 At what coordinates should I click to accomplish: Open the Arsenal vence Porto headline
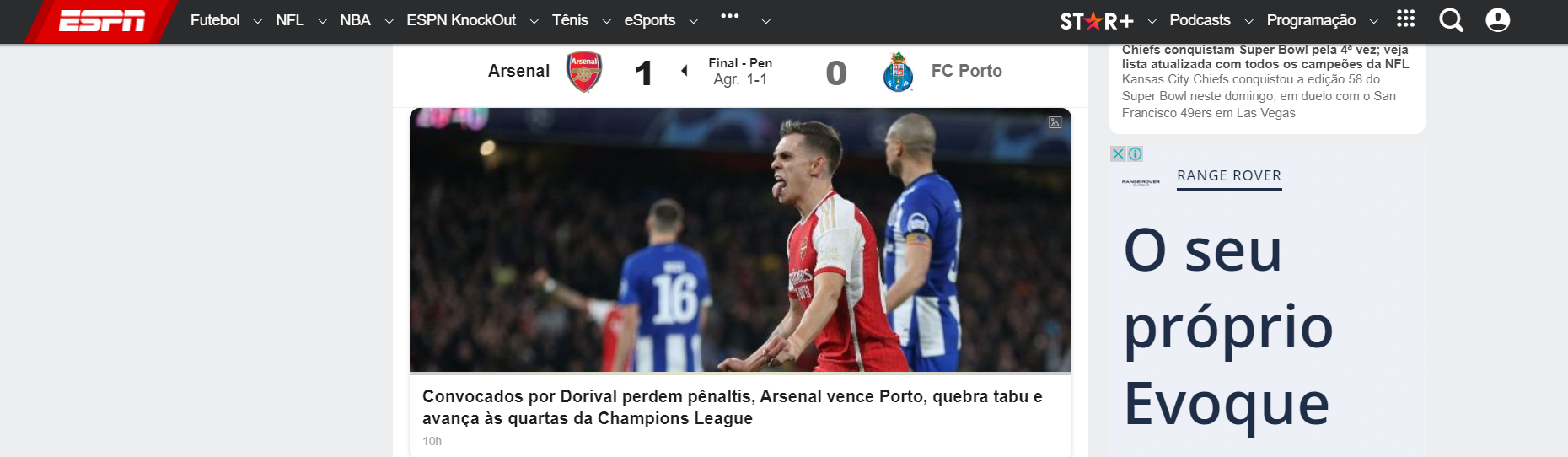point(732,407)
